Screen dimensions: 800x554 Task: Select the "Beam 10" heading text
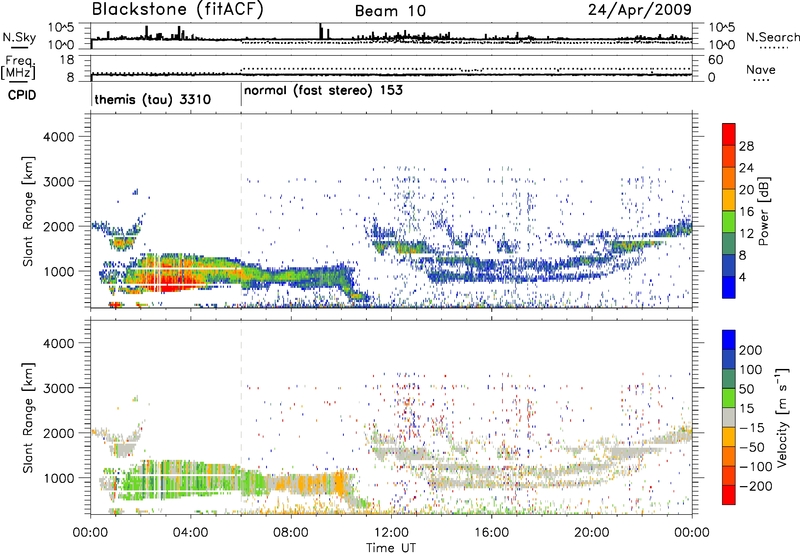(391, 11)
